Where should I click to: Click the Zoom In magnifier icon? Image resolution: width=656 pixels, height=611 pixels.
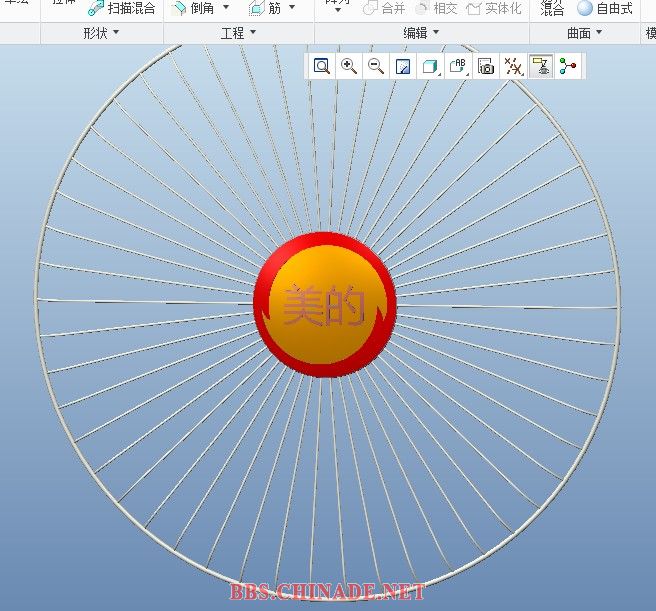click(x=348, y=66)
